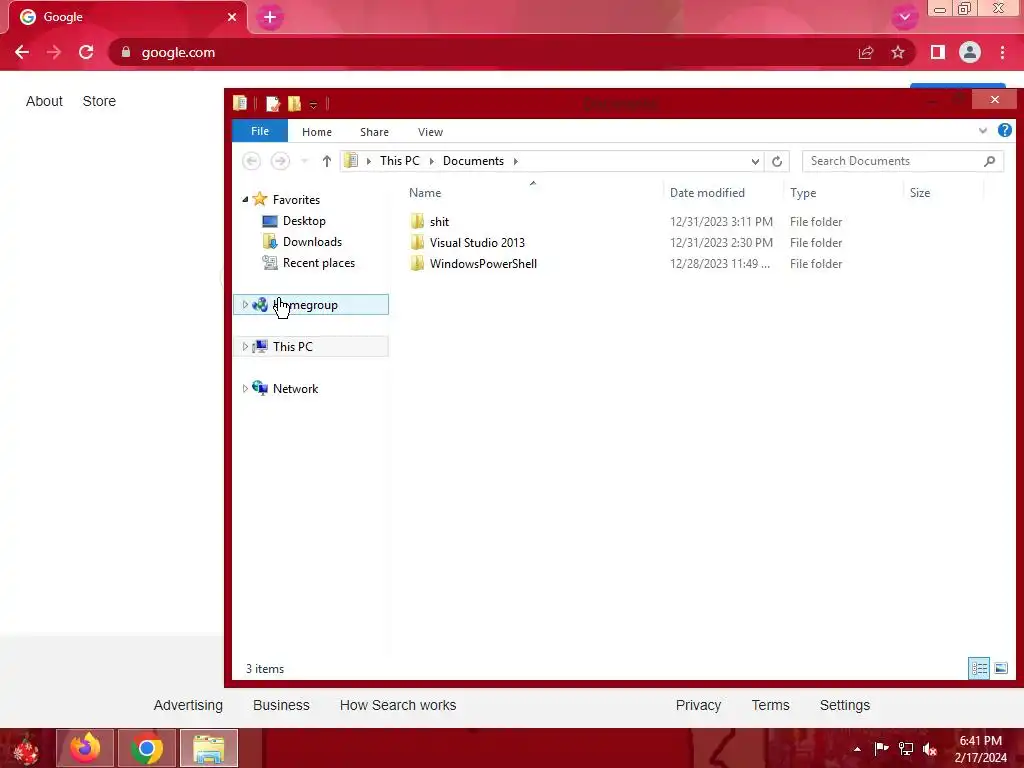Expand the This PC tree node
The height and width of the screenshot is (768, 1024).
pos(245,346)
